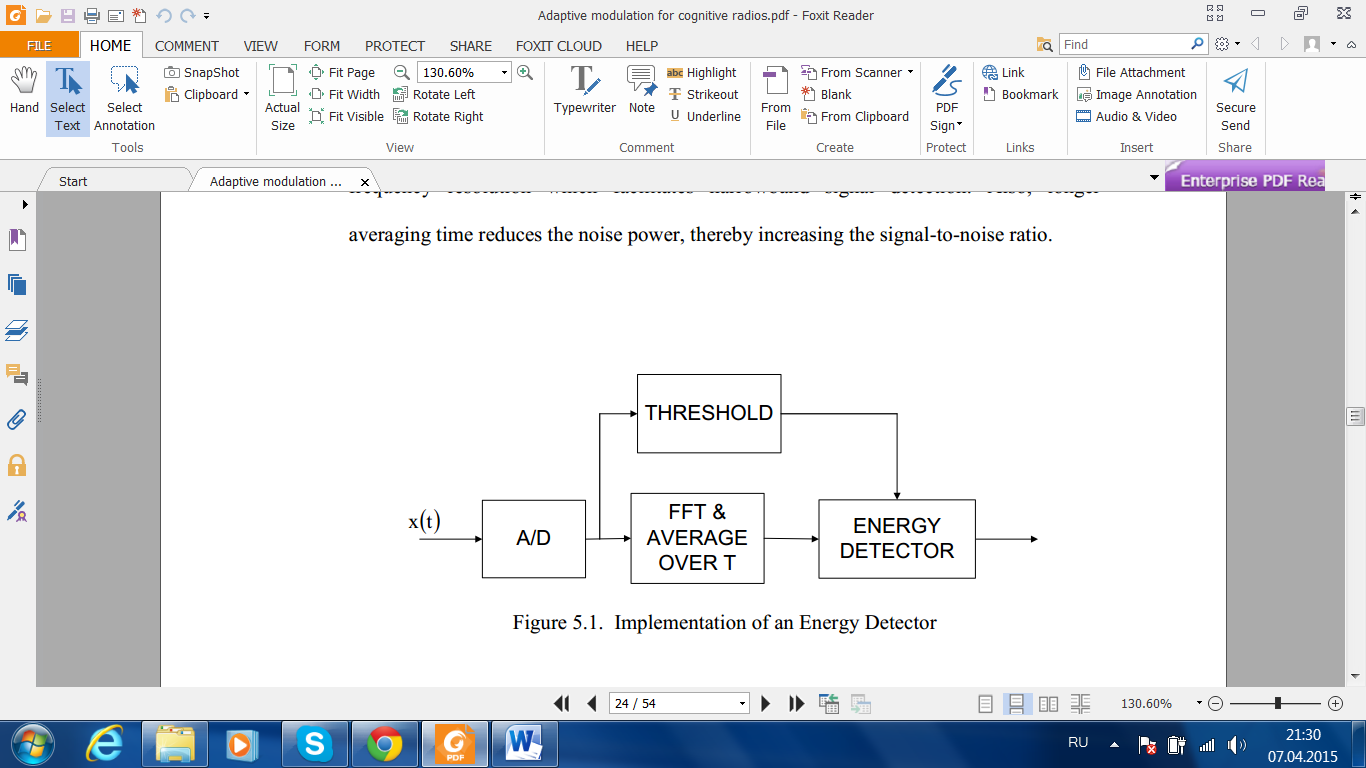The width and height of the screenshot is (1366, 768).
Task: Open the Clipboard dropdown in Tools
Action: tap(207, 94)
